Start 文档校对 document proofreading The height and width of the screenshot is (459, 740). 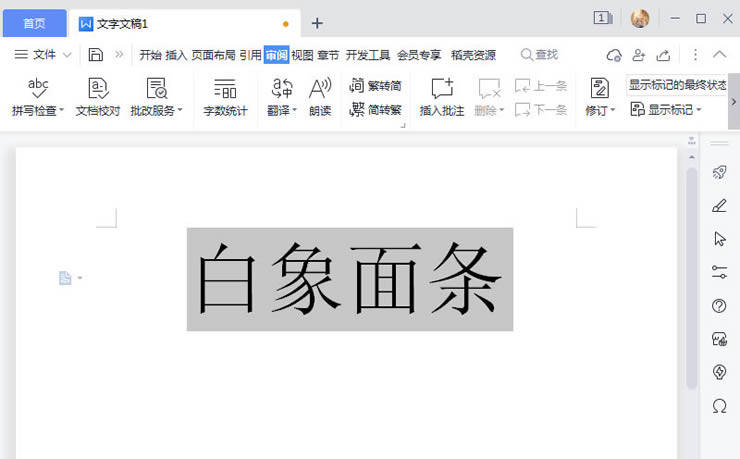(98, 97)
